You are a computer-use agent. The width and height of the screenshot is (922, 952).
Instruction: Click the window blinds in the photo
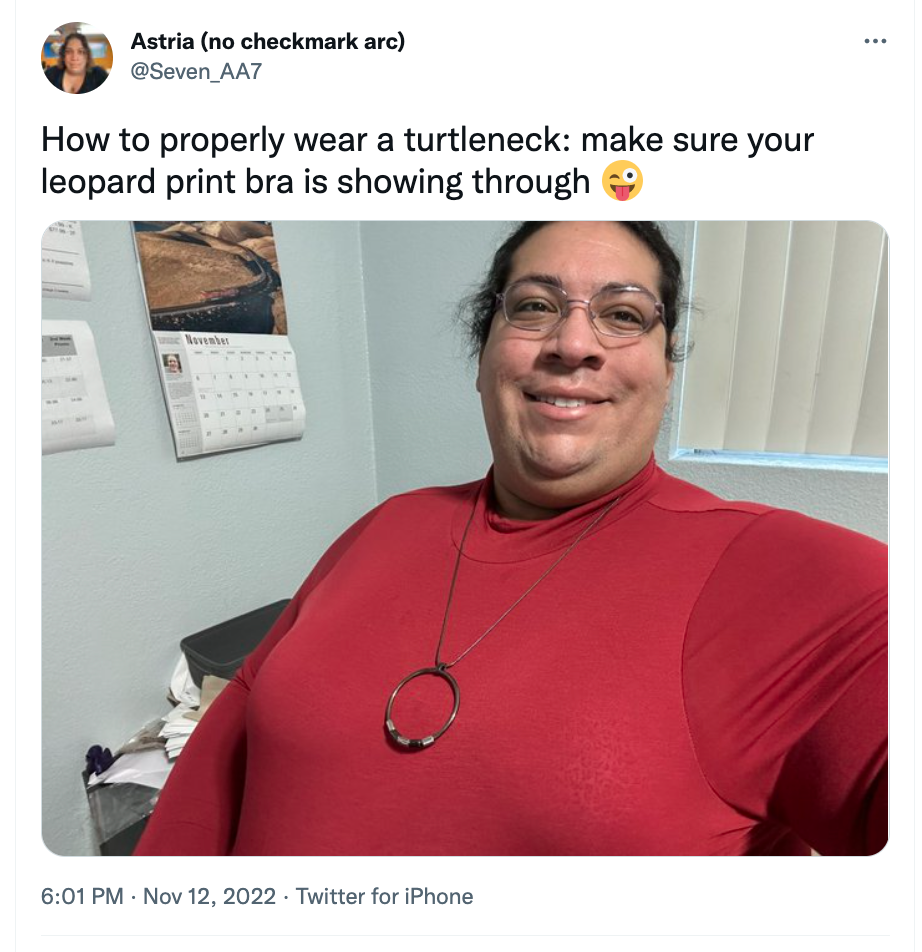tap(783, 339)
